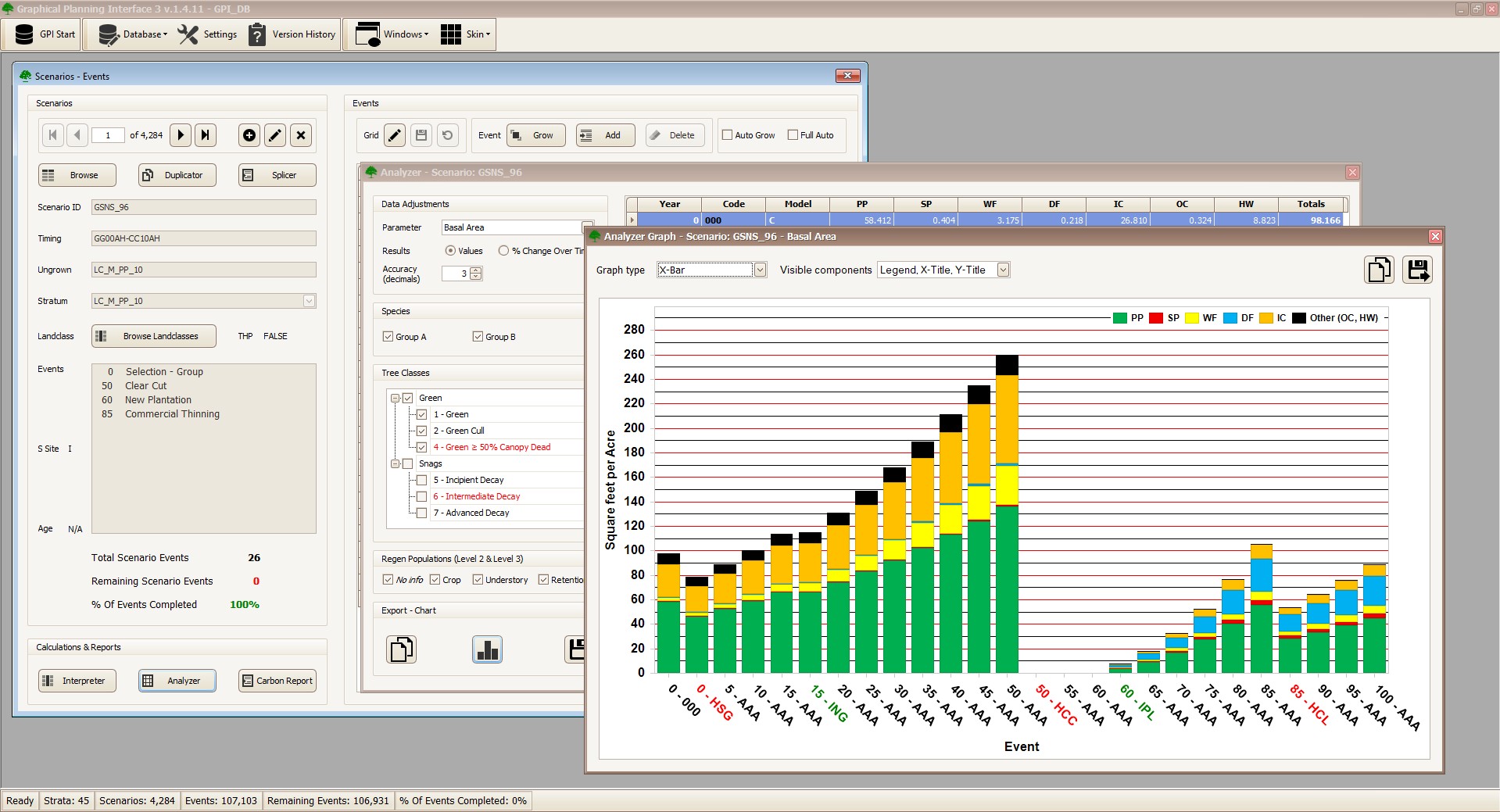Open Settings with the wrench icon
The width and height of the screenshot is (1500, 812).
[x=208, y=34]
